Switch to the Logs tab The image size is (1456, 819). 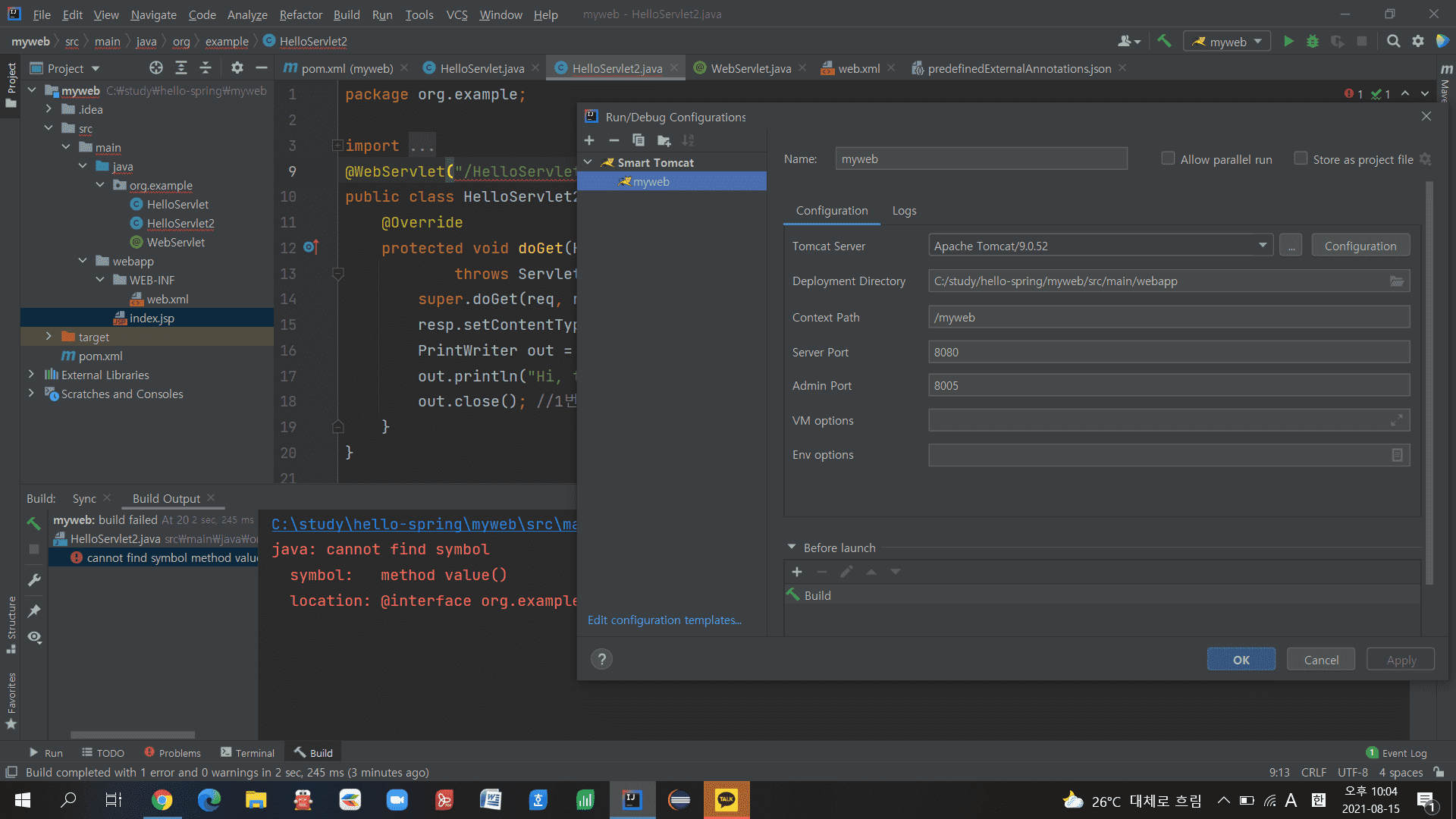[x=904, y=211]
